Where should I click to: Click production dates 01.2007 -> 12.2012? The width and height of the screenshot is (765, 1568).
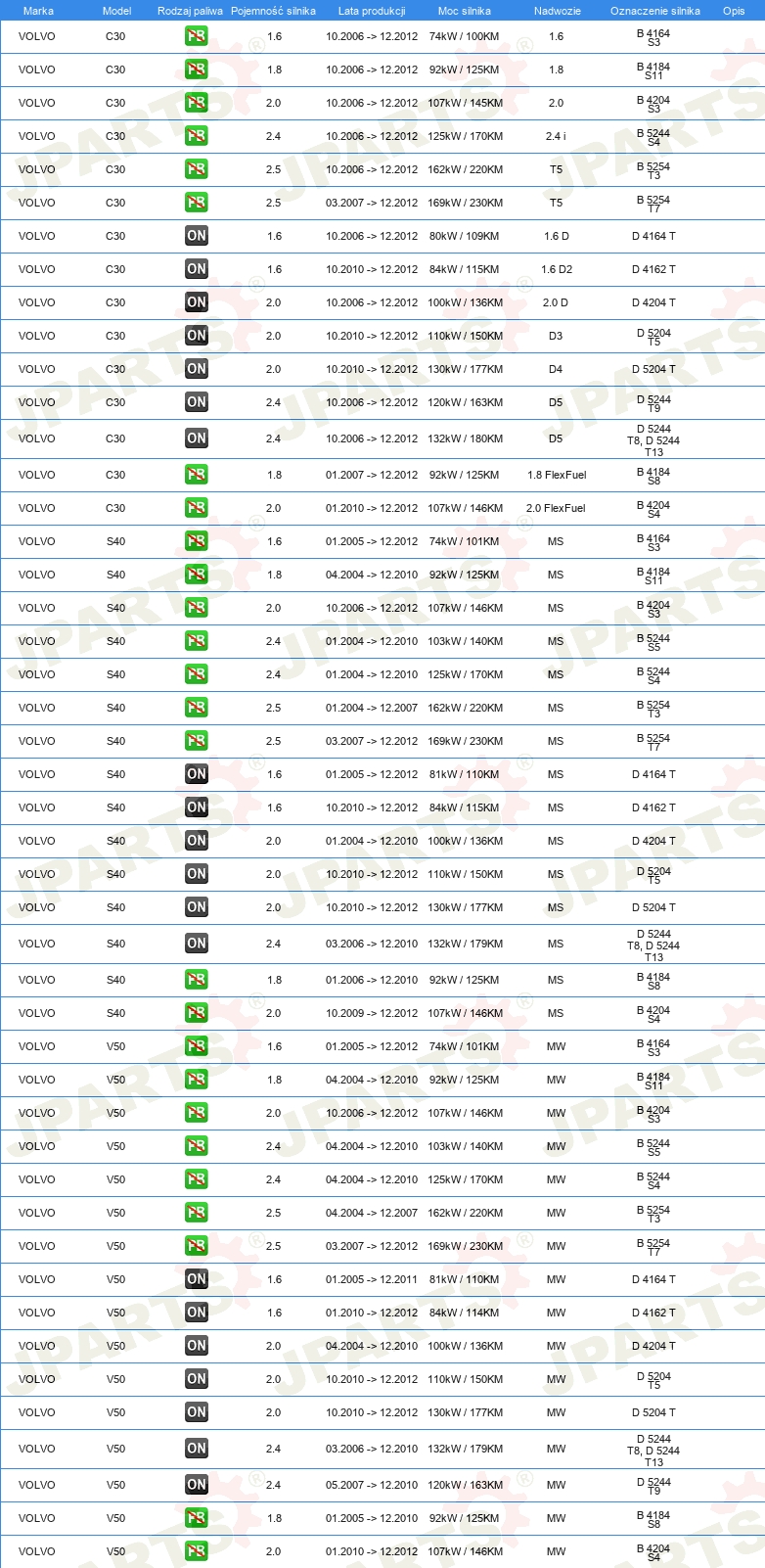372,475
